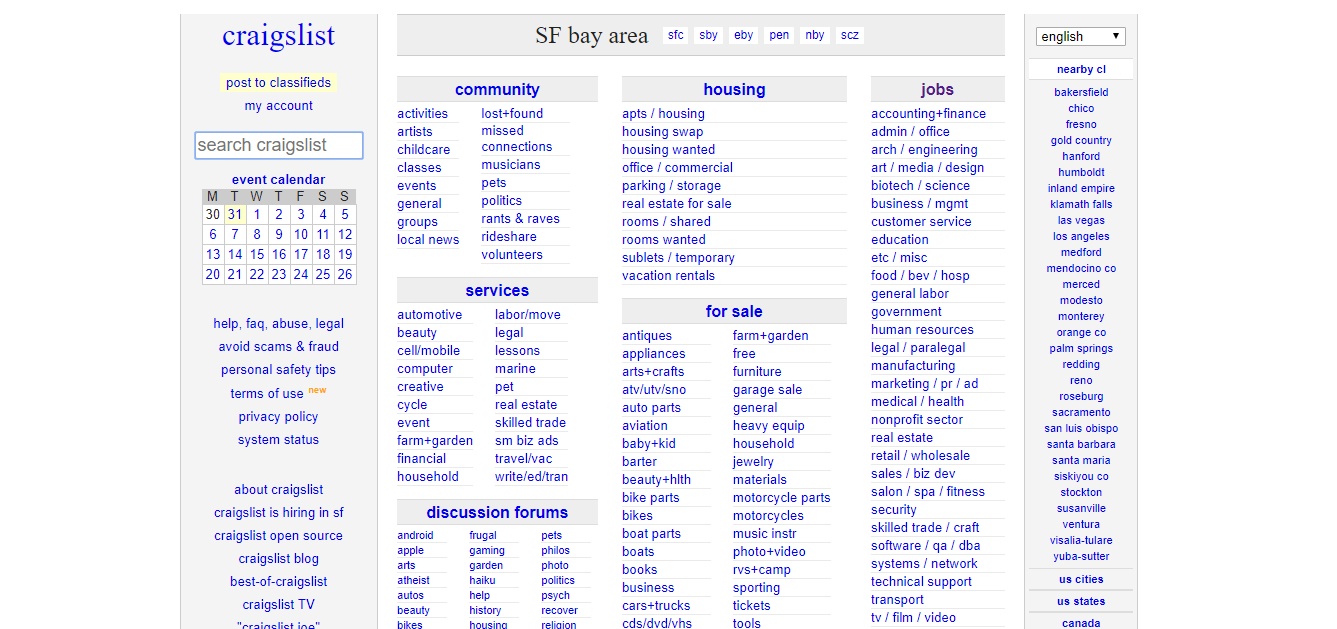Pick day 14 in event calendar
Screen dimensions: 1337x629
(x=235, y=254)
